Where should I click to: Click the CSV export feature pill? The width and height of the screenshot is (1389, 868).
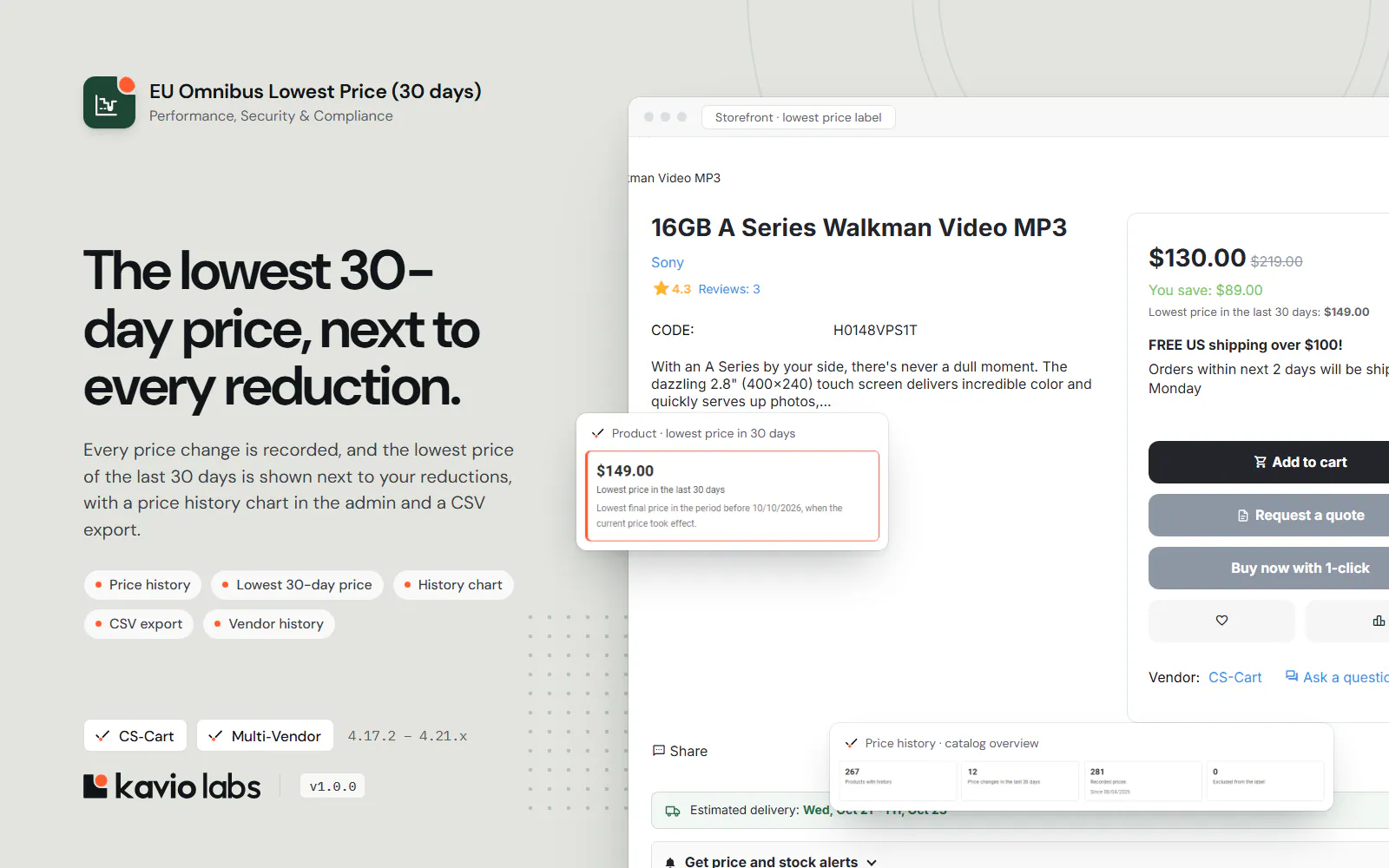[x=139, y=624]
